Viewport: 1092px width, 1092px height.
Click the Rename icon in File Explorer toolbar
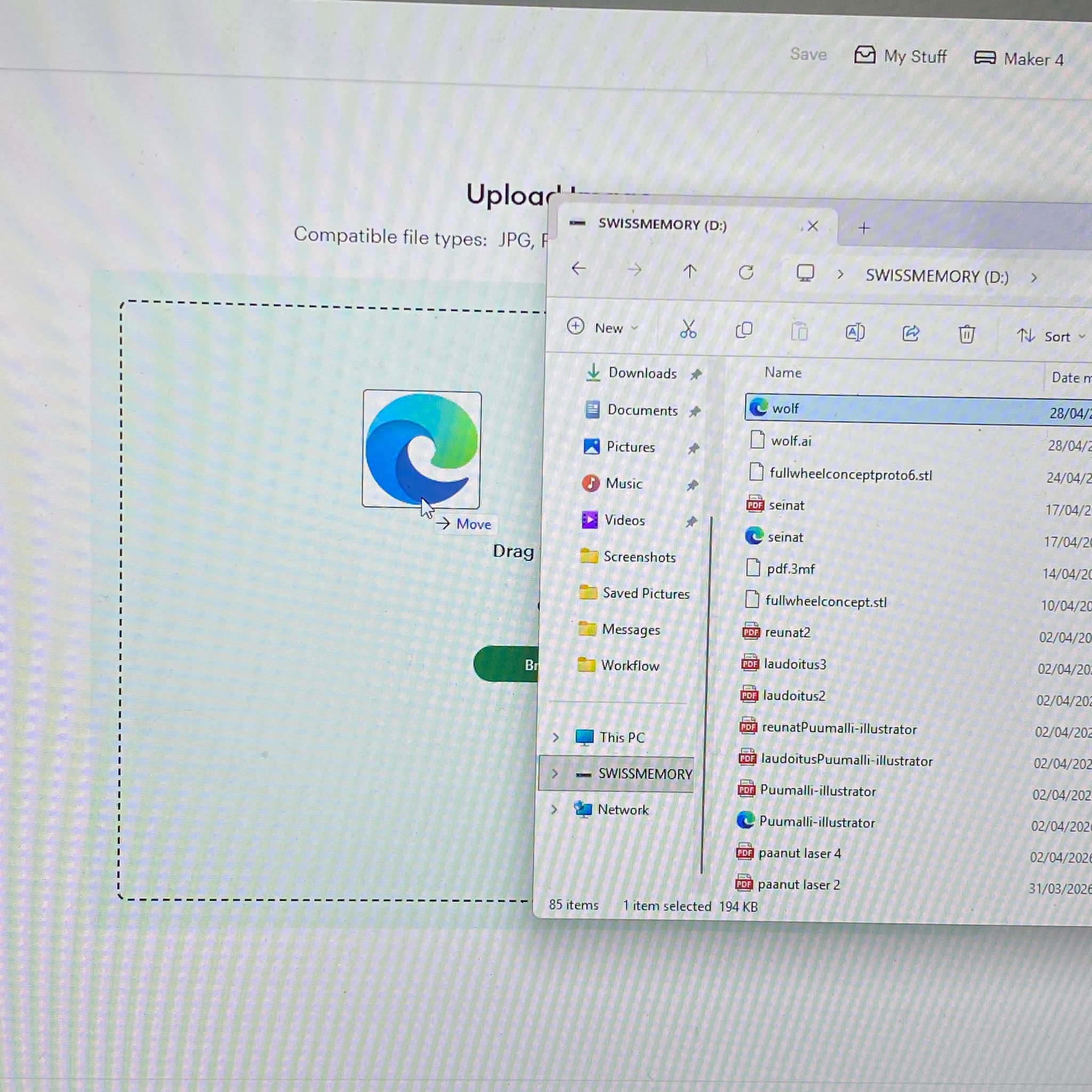tap(855, 332)
